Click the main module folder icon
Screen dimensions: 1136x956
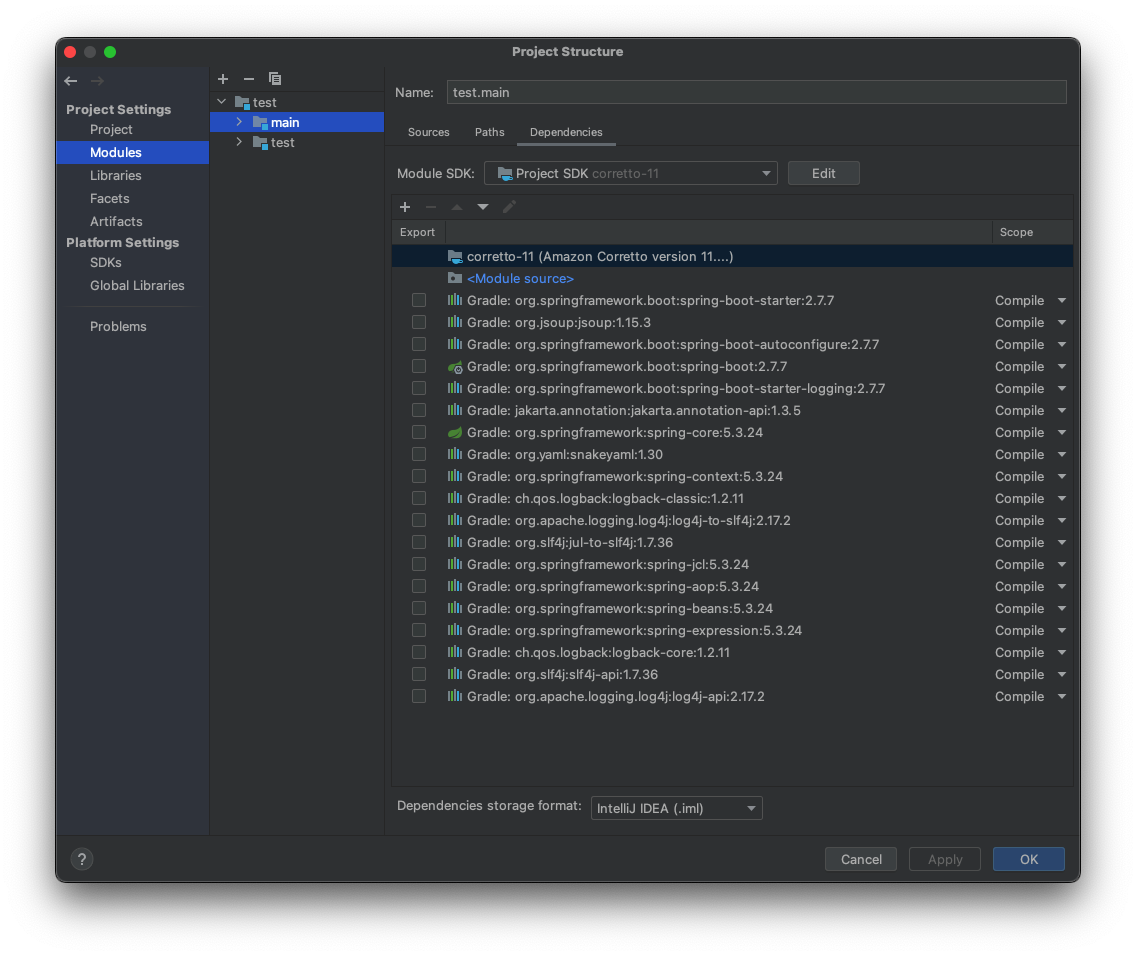(x=260, y=122)
